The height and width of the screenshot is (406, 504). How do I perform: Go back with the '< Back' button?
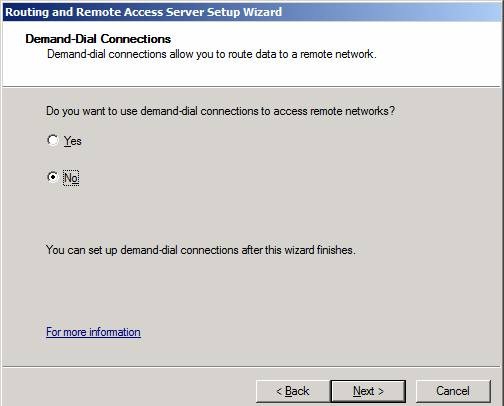click(x=293, y=391)
